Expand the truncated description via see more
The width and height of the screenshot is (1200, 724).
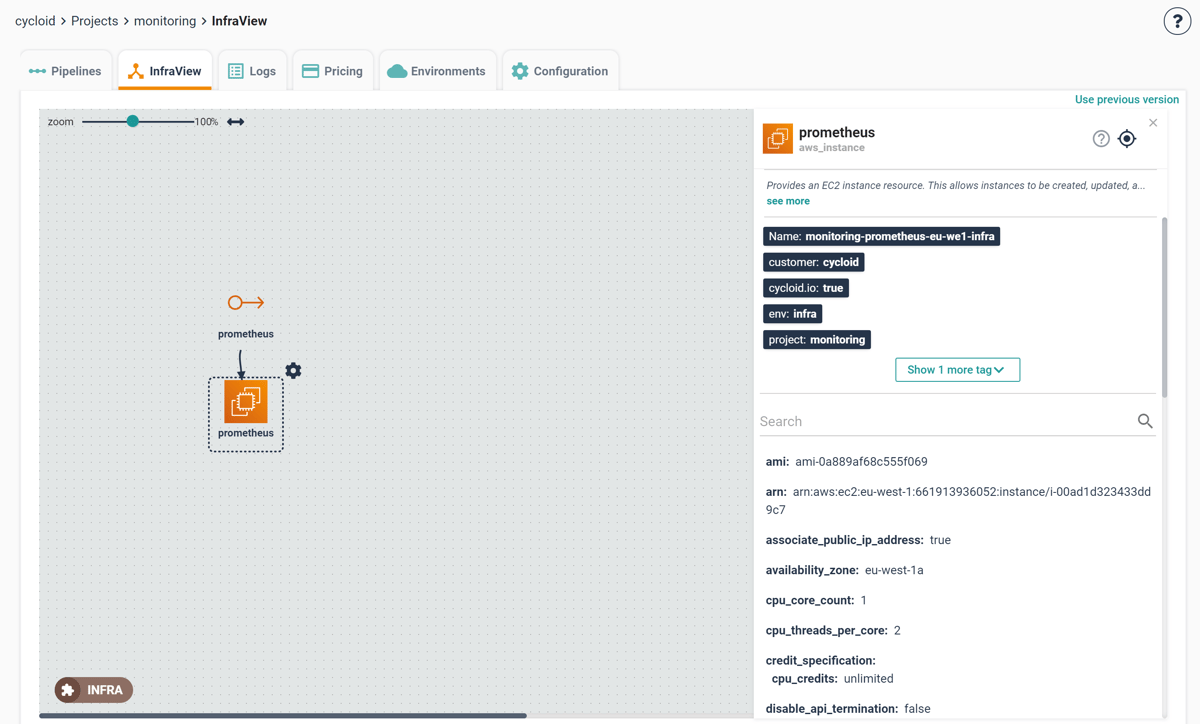pos(788,200)
